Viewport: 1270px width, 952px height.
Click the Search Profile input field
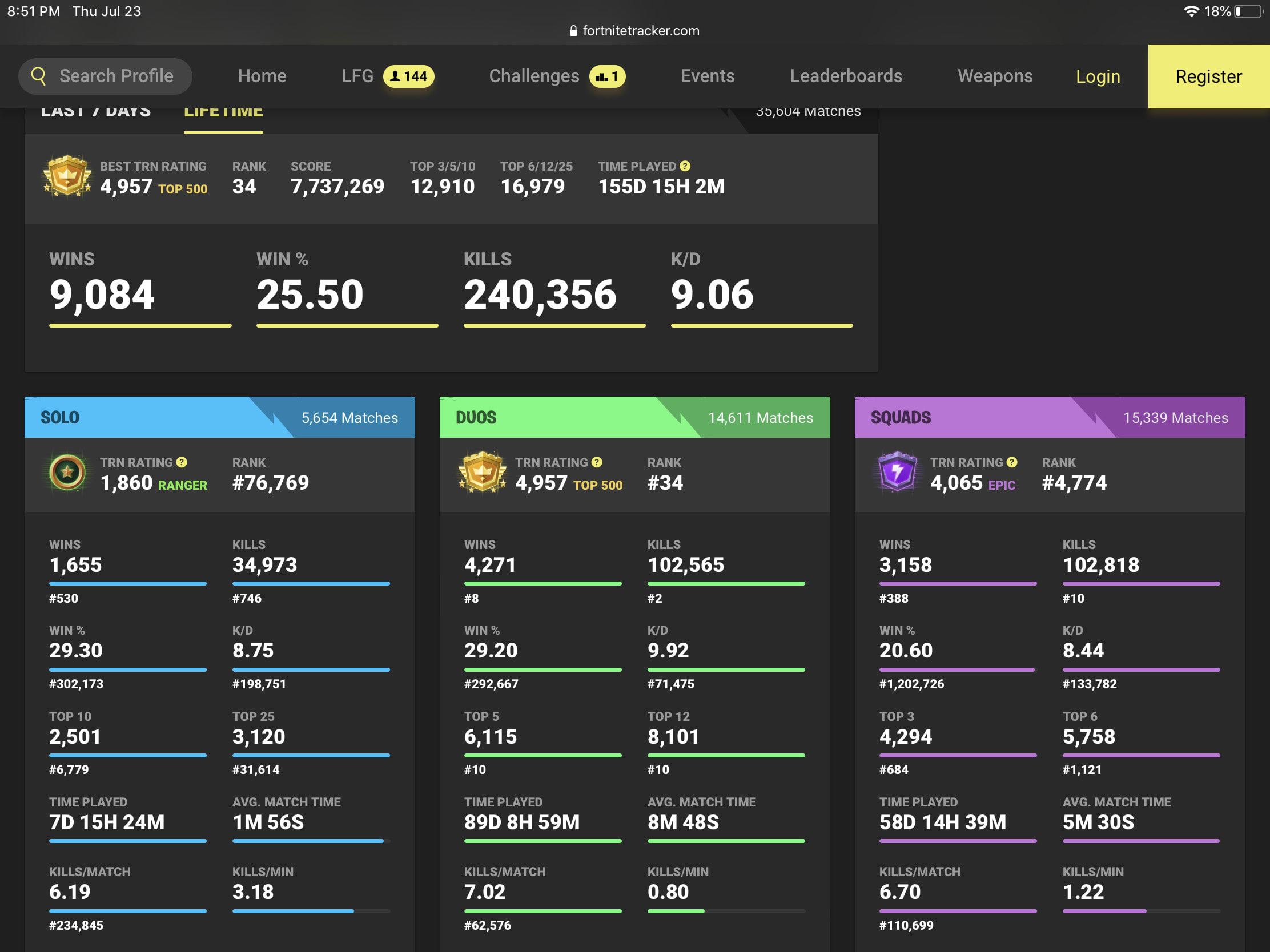(x=106, y=76)
